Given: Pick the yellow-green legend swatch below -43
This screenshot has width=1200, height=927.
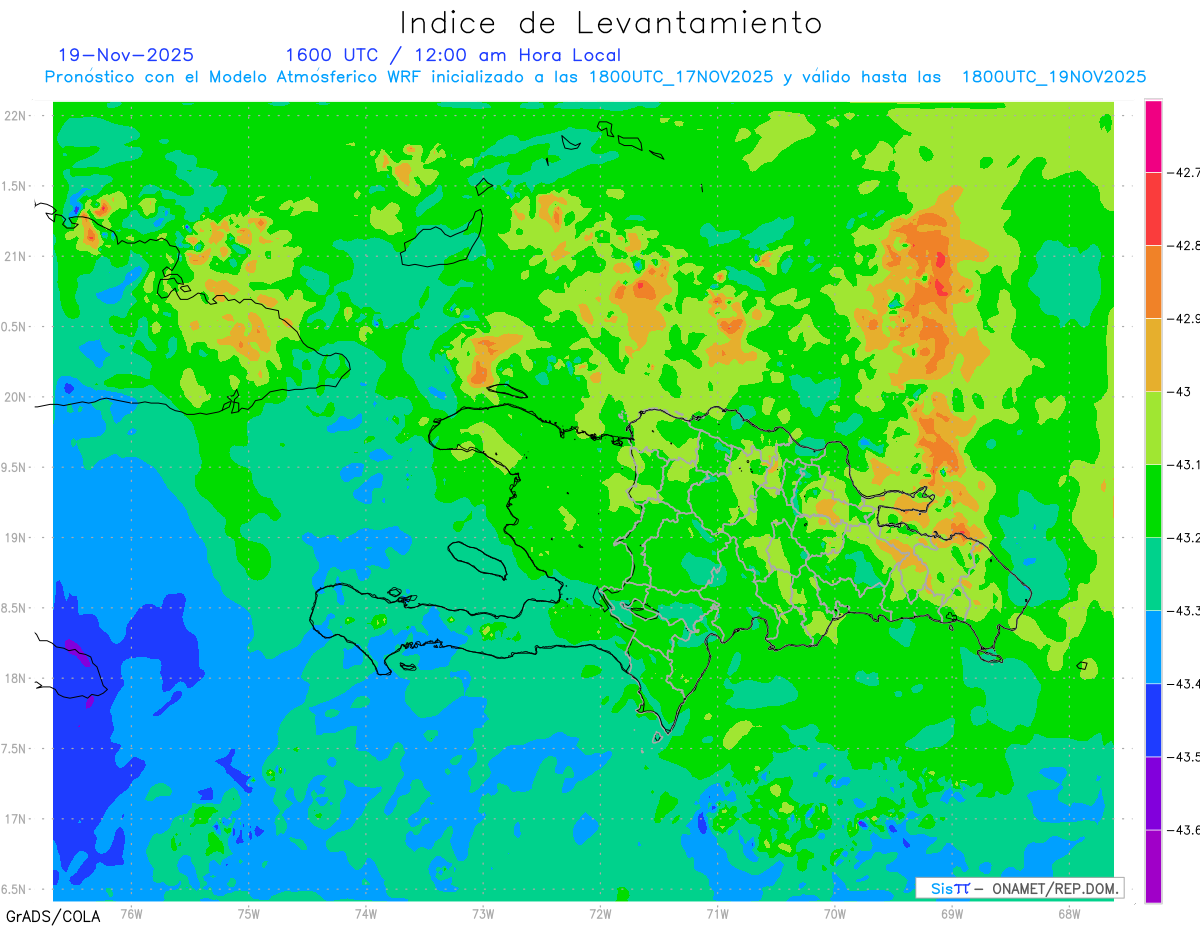Looking at the screenshot, I should [x=1153, y=428].
